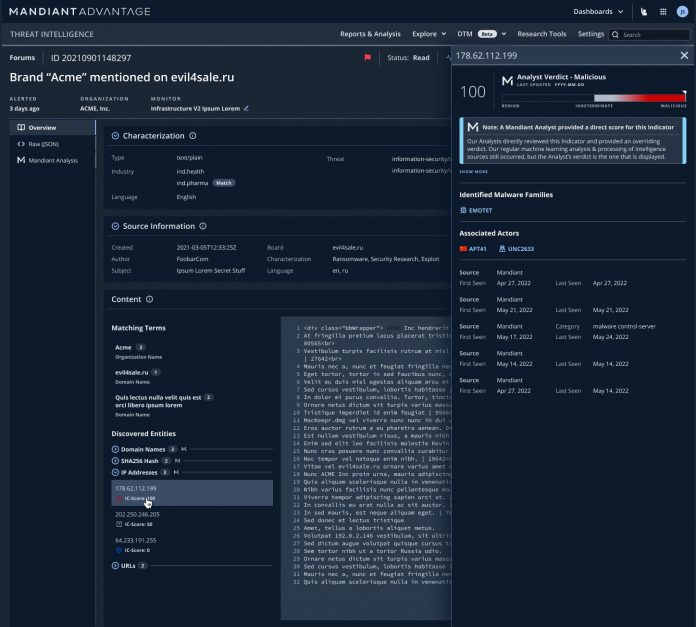The height and width of the screenshot is (627, 696).
Task: Click SHOW MORE under analyst note
Action: (x=473, y=172)
